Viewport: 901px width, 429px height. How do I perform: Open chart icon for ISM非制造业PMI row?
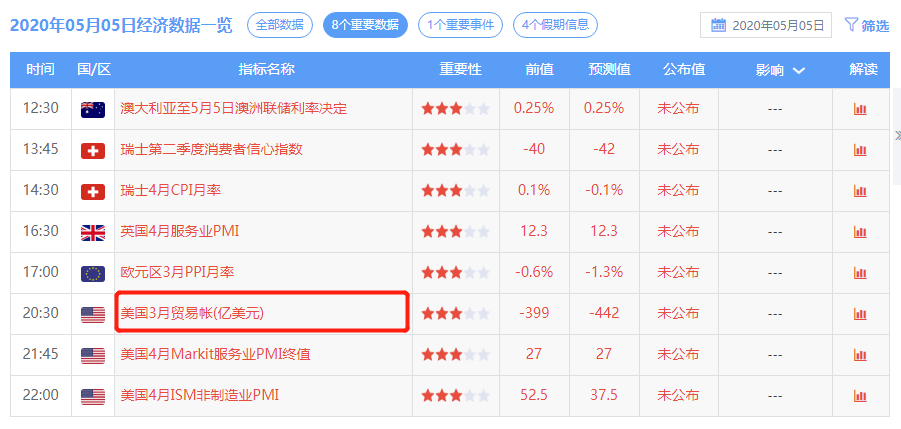860,396
